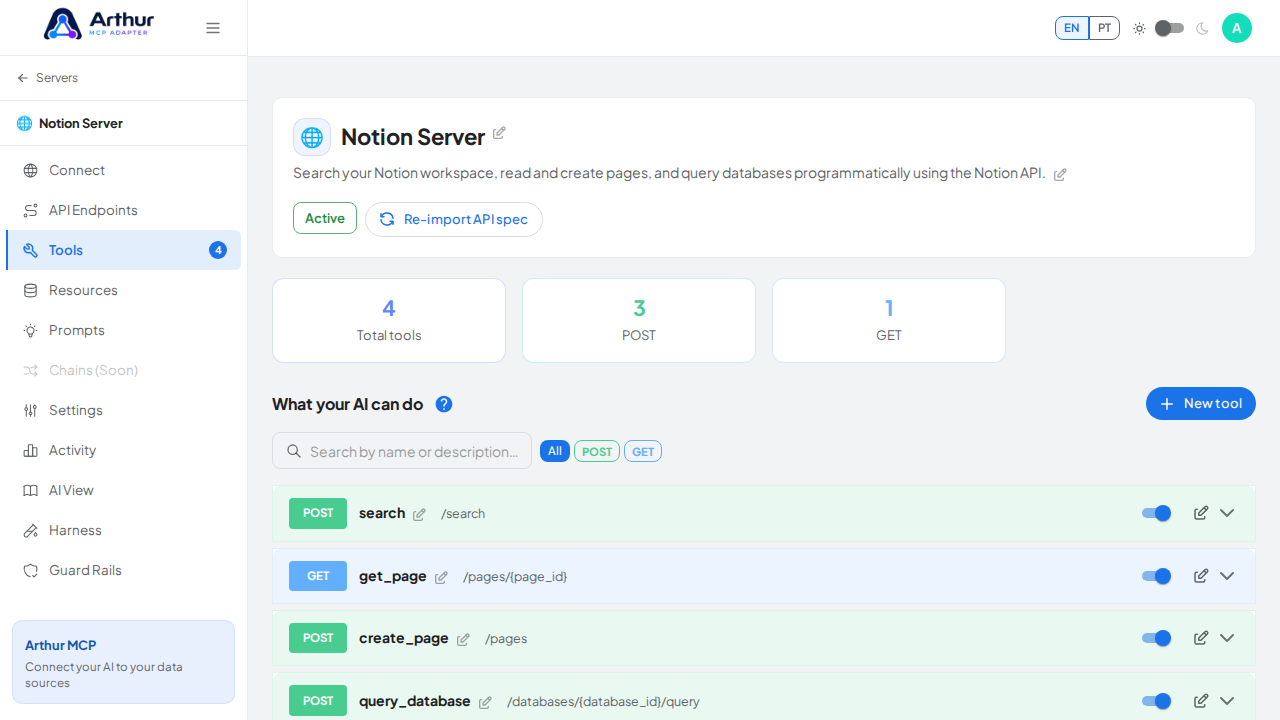Click the /databases/{database_id}/query path text
The width and height of the screenshot is (1280, 720).
(603, 702)
